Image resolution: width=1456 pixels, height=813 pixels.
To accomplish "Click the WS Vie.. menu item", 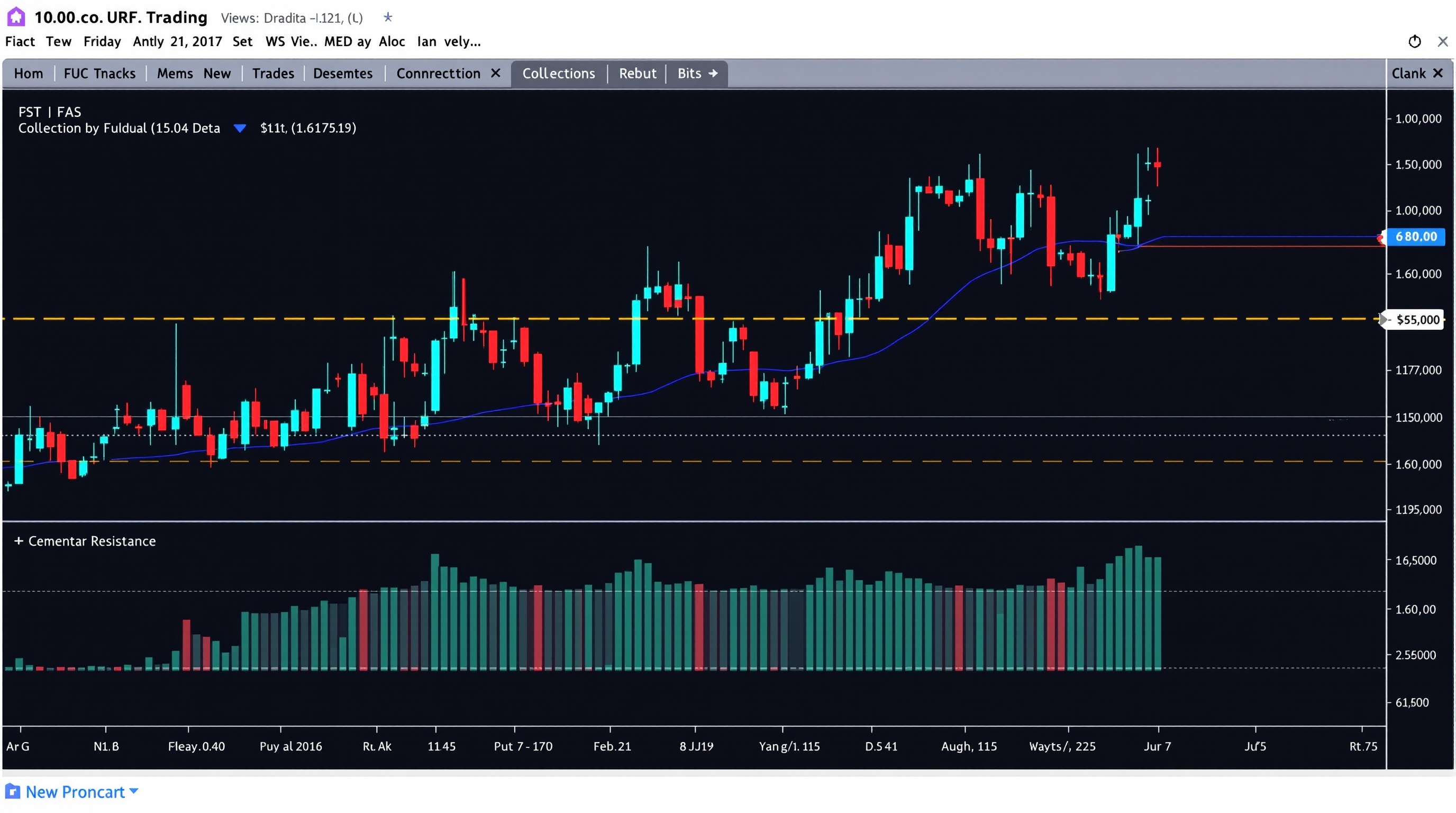I will coord(291,41).
